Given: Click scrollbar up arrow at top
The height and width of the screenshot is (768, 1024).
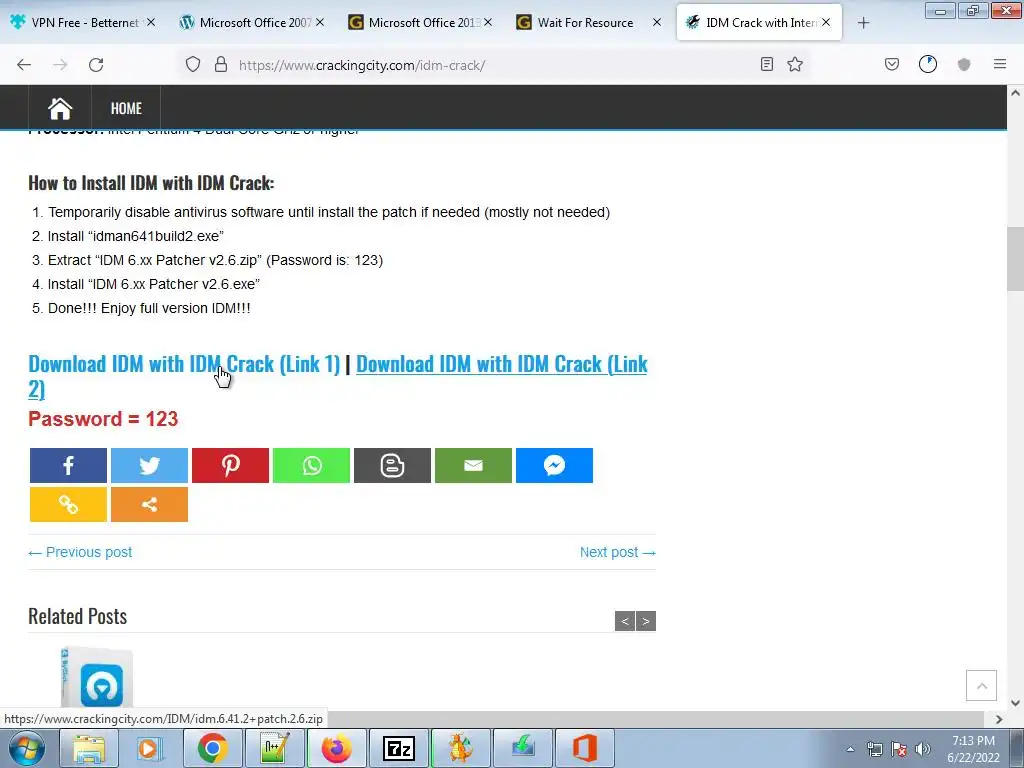Looking at the screenshot, I should [1015, 93].
